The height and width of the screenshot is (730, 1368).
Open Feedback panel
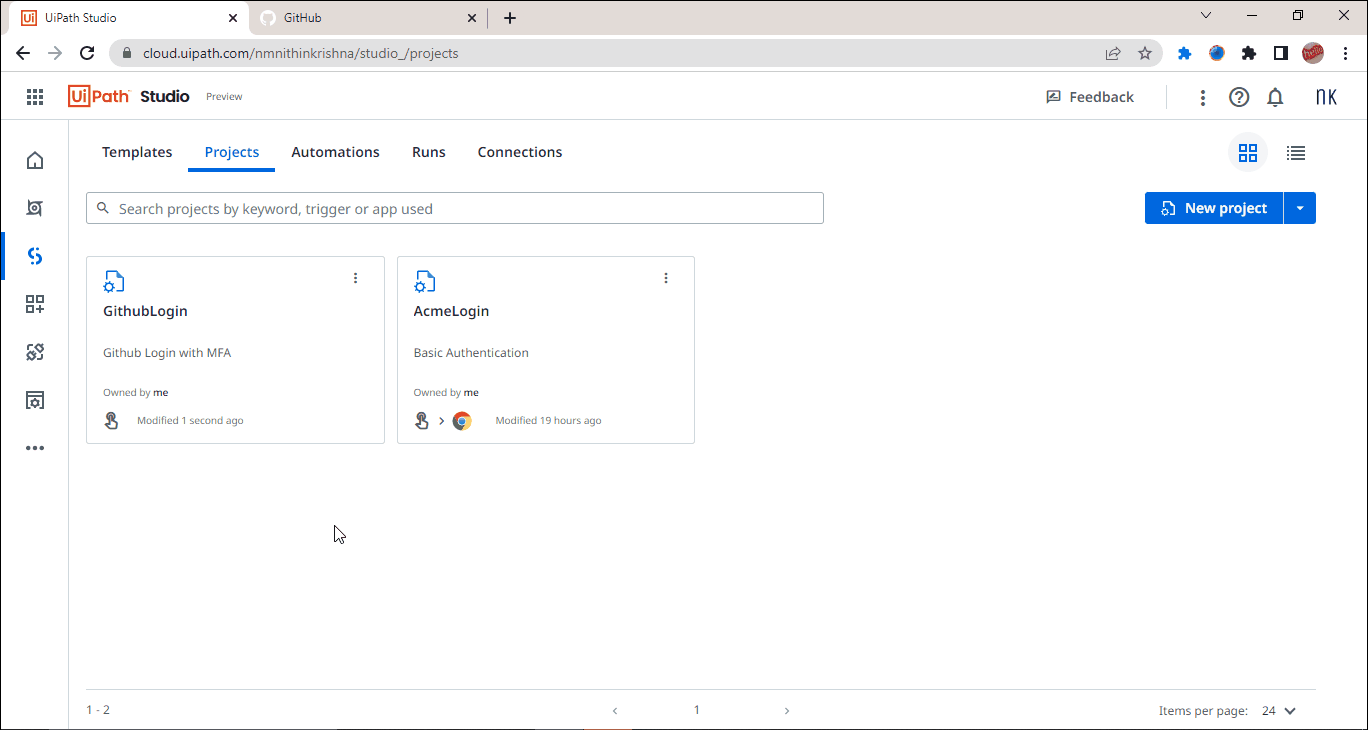[1090, 97]
